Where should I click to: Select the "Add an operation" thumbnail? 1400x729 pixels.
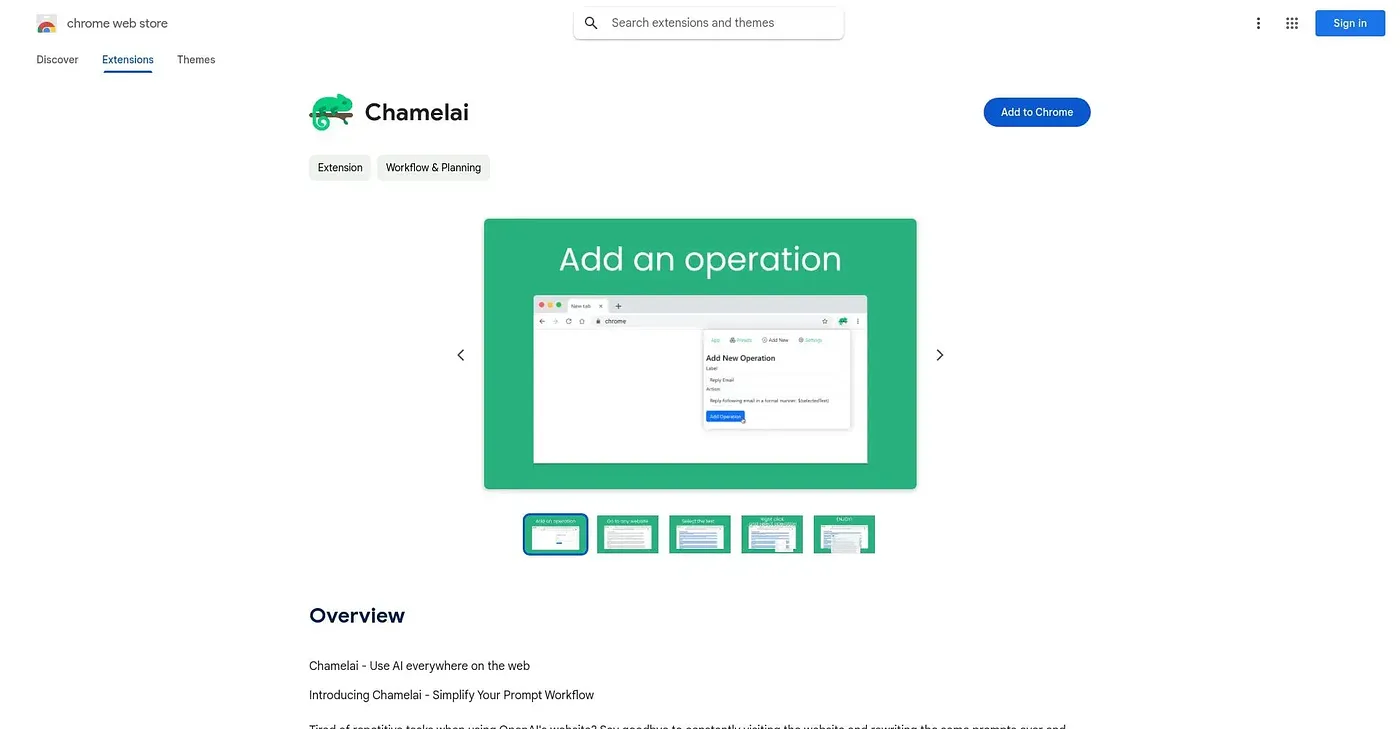pos(556,534)
